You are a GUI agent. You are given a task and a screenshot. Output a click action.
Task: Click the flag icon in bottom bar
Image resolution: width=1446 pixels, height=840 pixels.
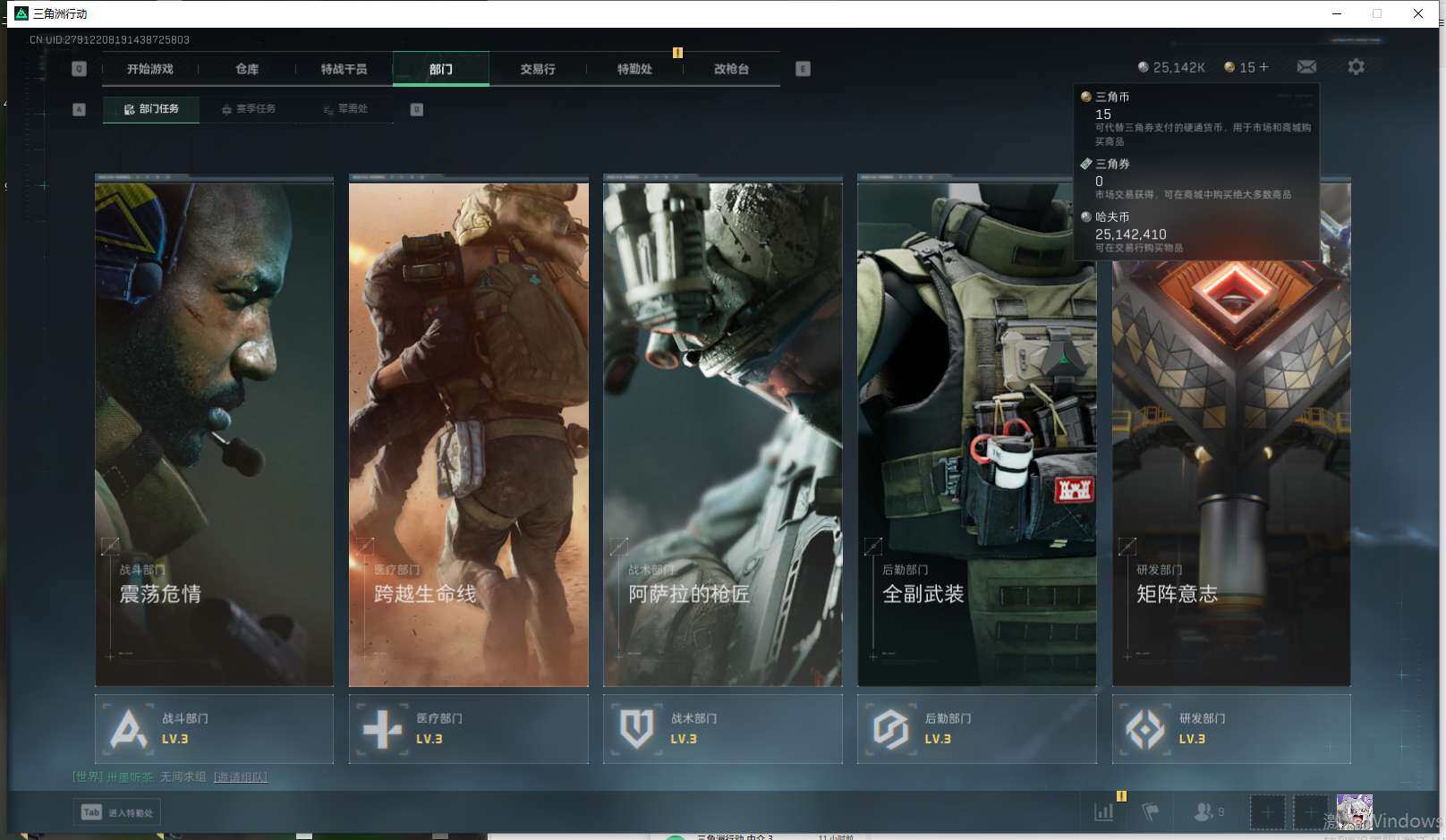[x=1151, y=812]
